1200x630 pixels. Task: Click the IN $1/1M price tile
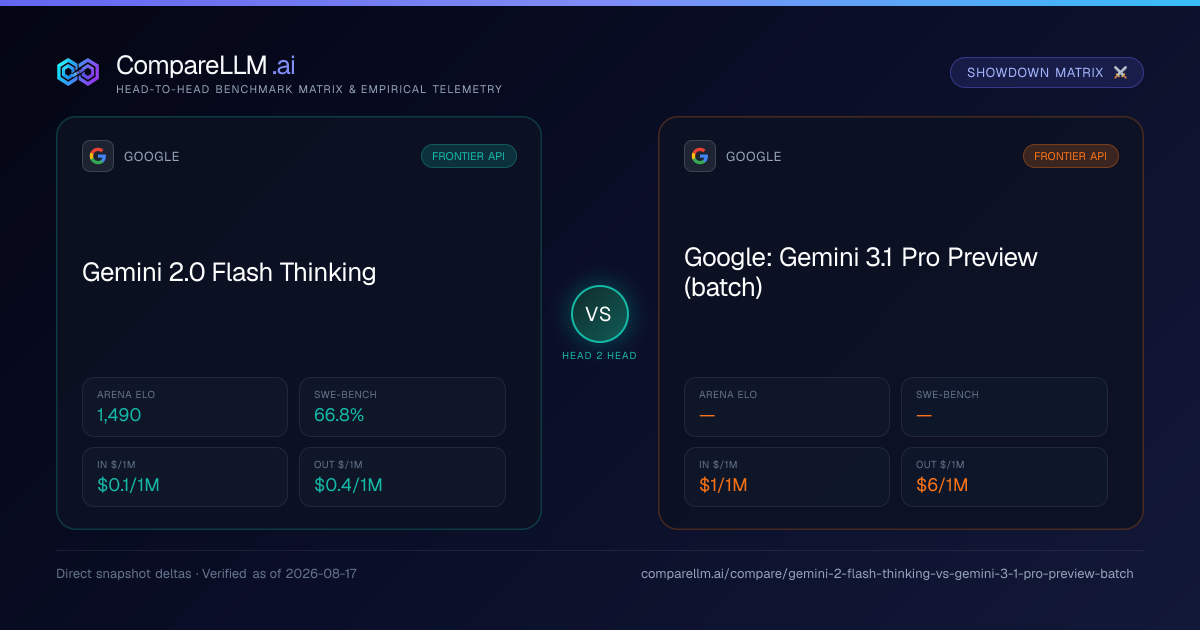tap(787, 477)
